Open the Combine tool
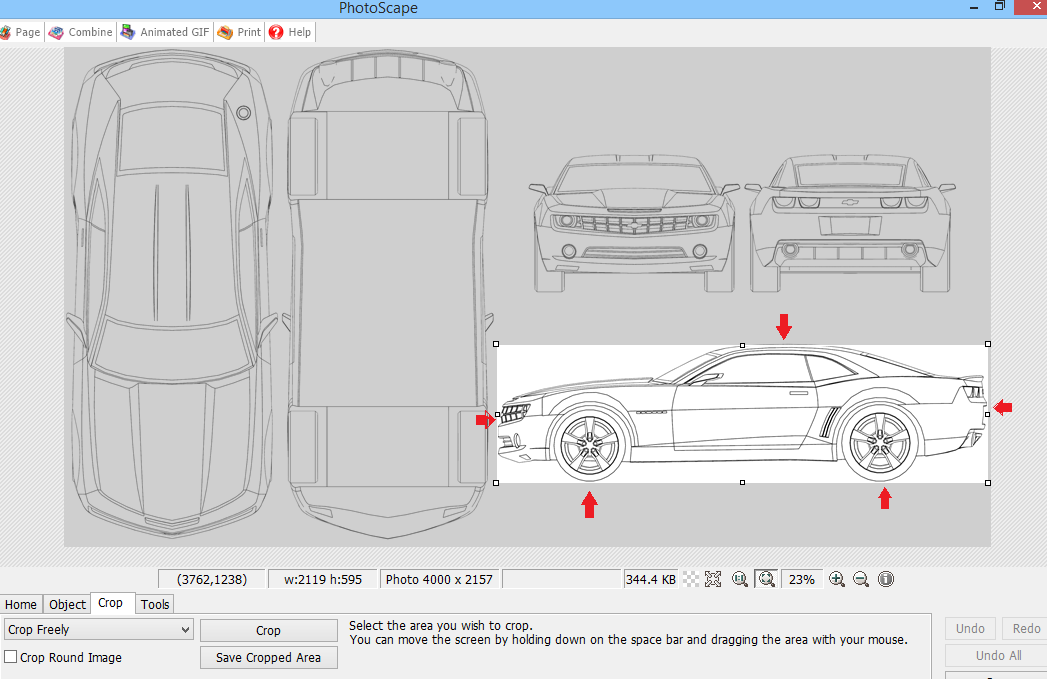1047x679 pixels. coord(80,31)
